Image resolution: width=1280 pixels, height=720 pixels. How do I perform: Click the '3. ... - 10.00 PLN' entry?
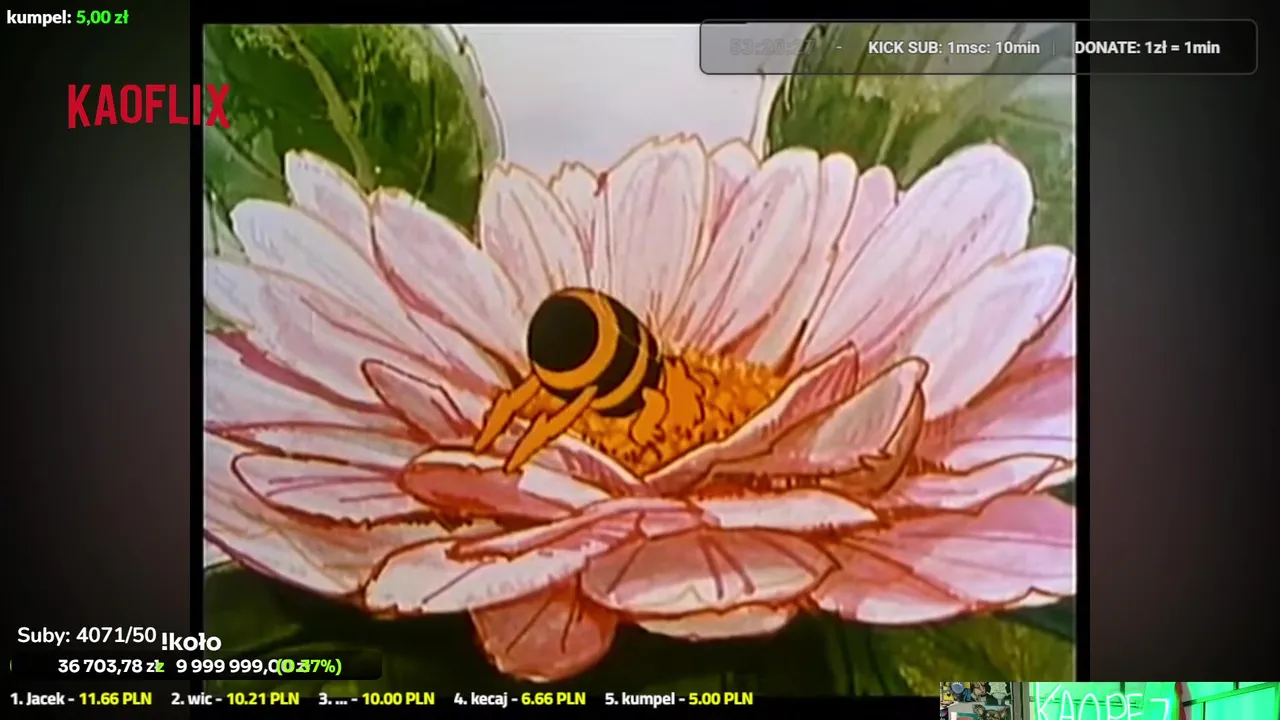tap(376, 699)
